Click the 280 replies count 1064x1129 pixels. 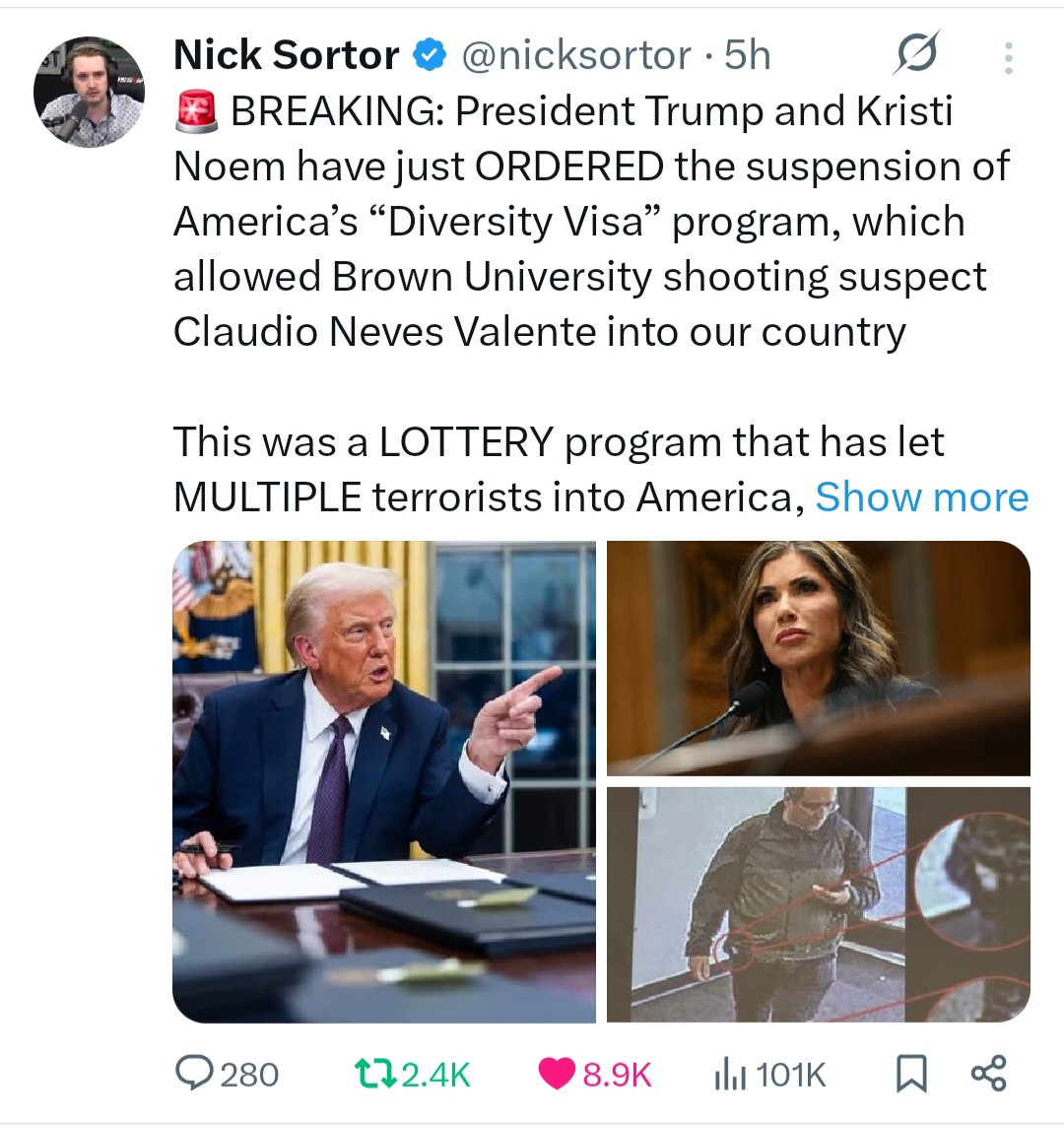click(x=249, y=1075)
